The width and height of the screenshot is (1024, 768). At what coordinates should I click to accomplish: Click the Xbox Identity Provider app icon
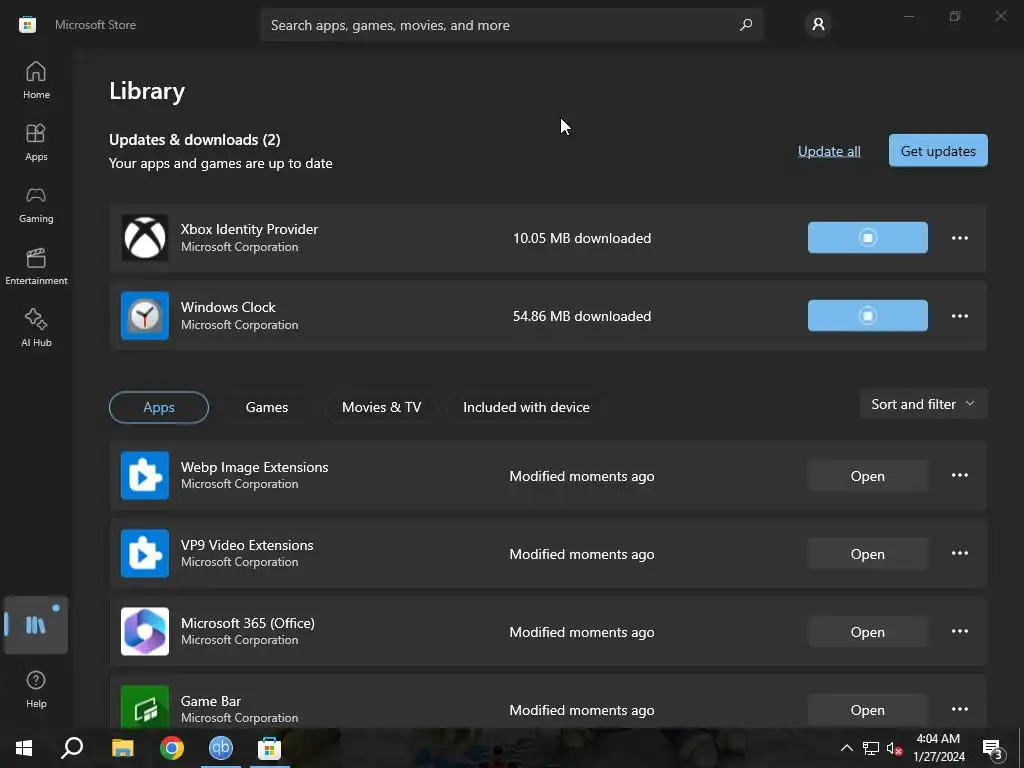coord(144,238)
